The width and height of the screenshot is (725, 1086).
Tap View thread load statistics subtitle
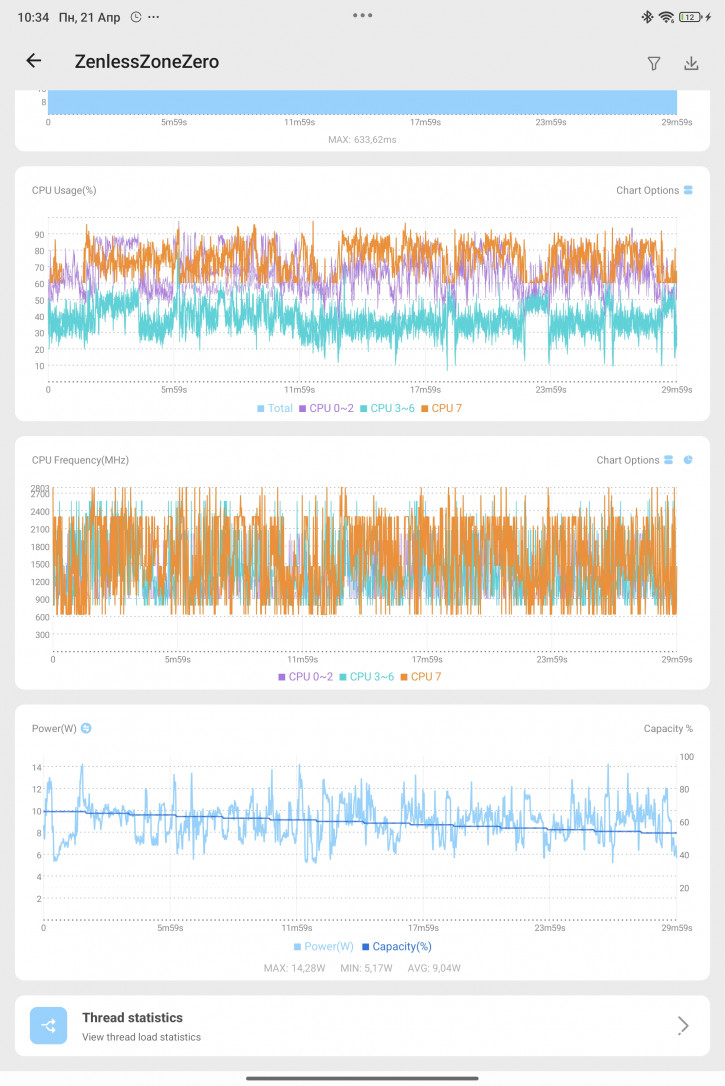(x=141, y=1038)
